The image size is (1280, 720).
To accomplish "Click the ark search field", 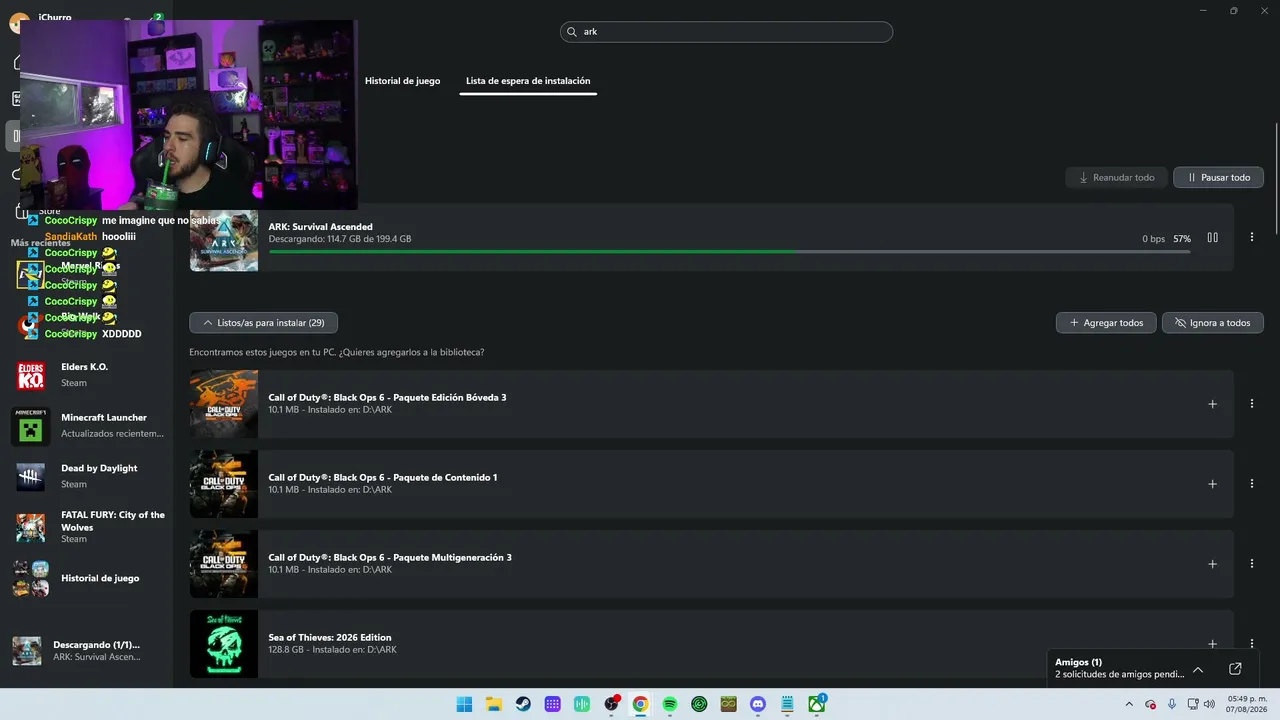I will point(726,32).
